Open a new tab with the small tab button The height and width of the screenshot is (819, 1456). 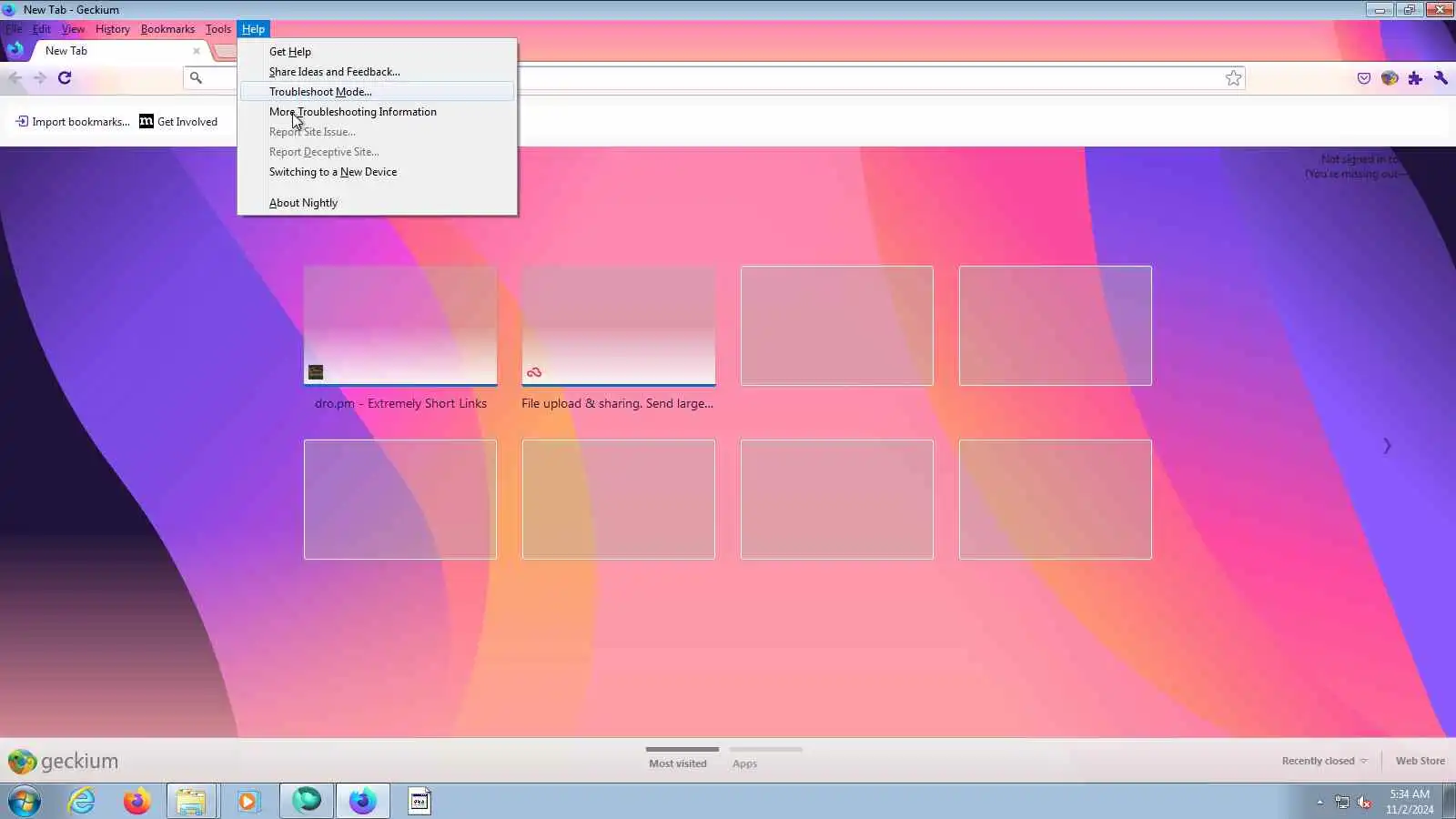(225, 51)
